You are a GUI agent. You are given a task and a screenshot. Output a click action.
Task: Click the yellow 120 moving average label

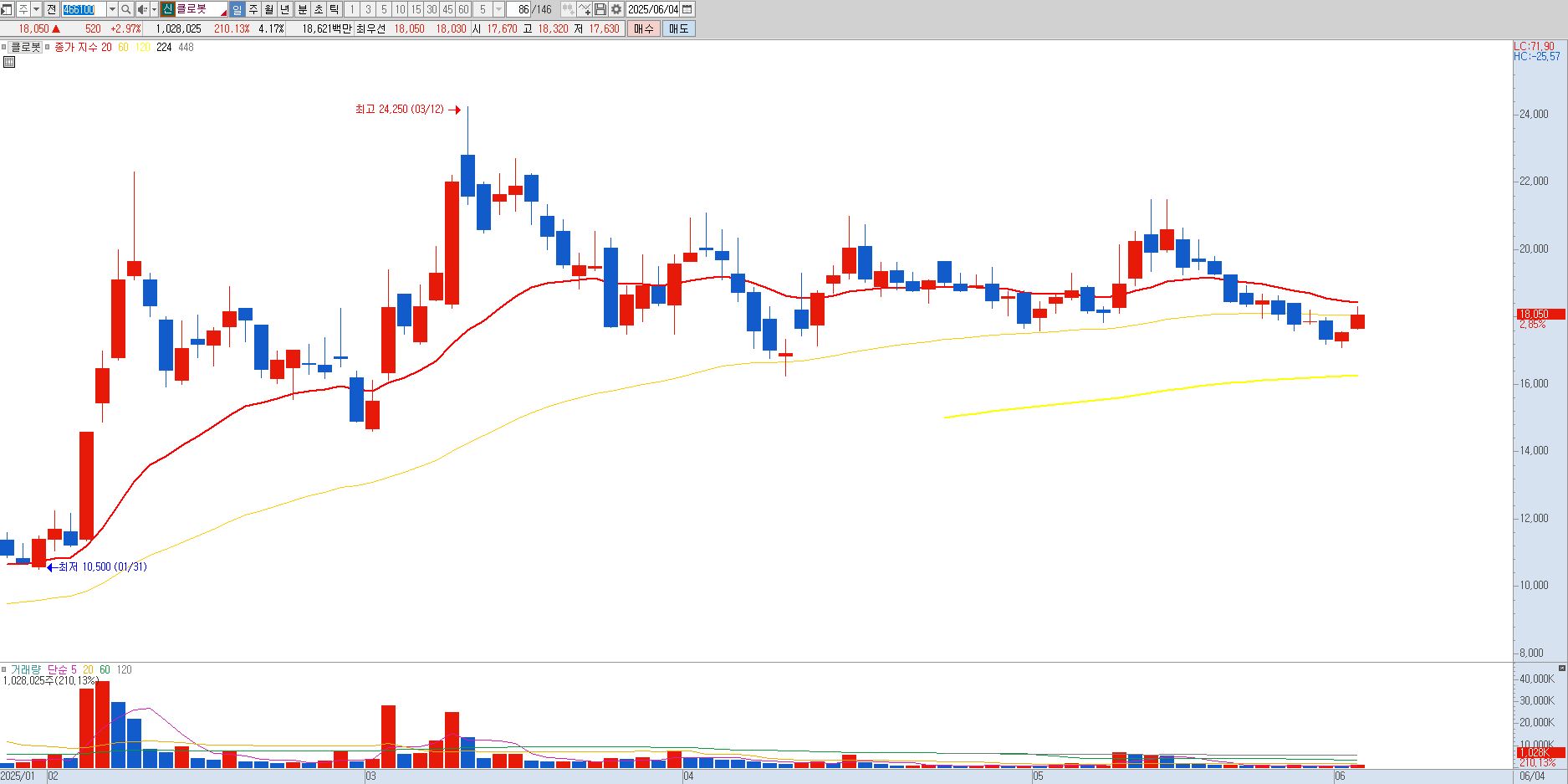143,47
